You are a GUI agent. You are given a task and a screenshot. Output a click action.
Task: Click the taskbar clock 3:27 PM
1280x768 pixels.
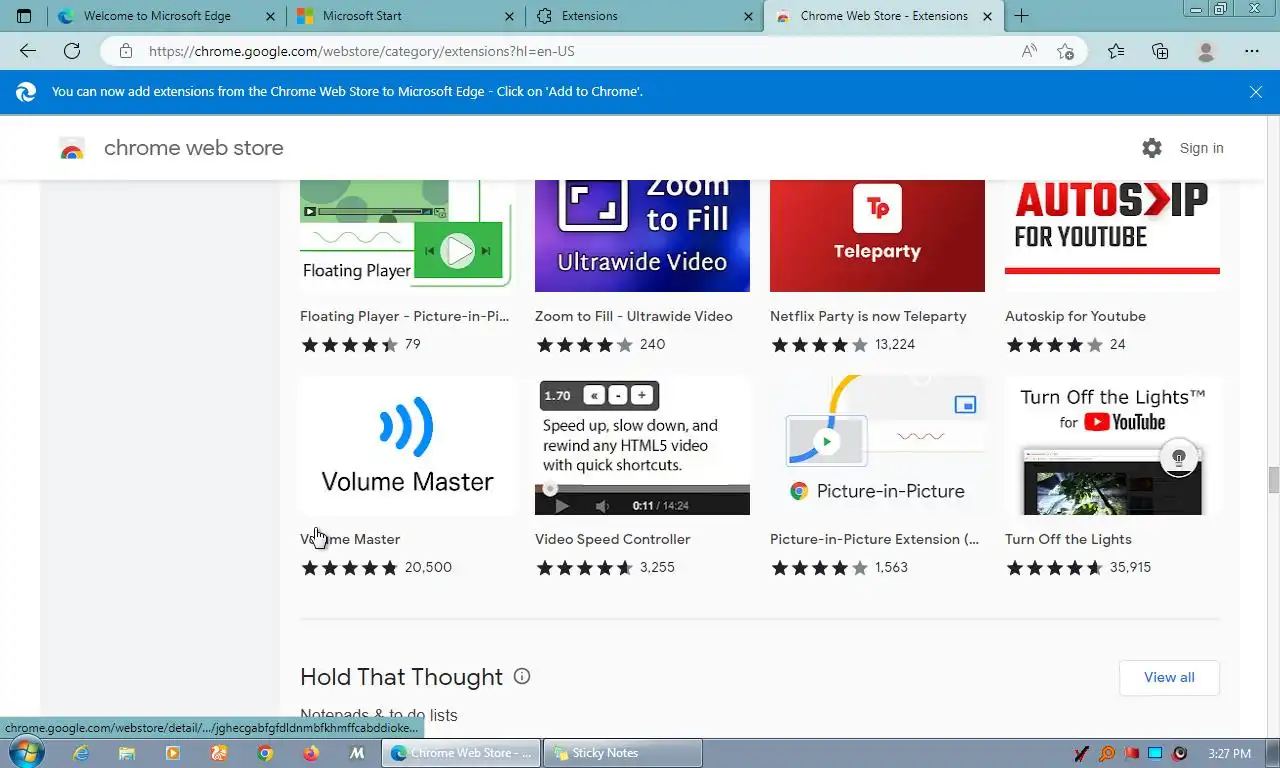[1229, 753]
